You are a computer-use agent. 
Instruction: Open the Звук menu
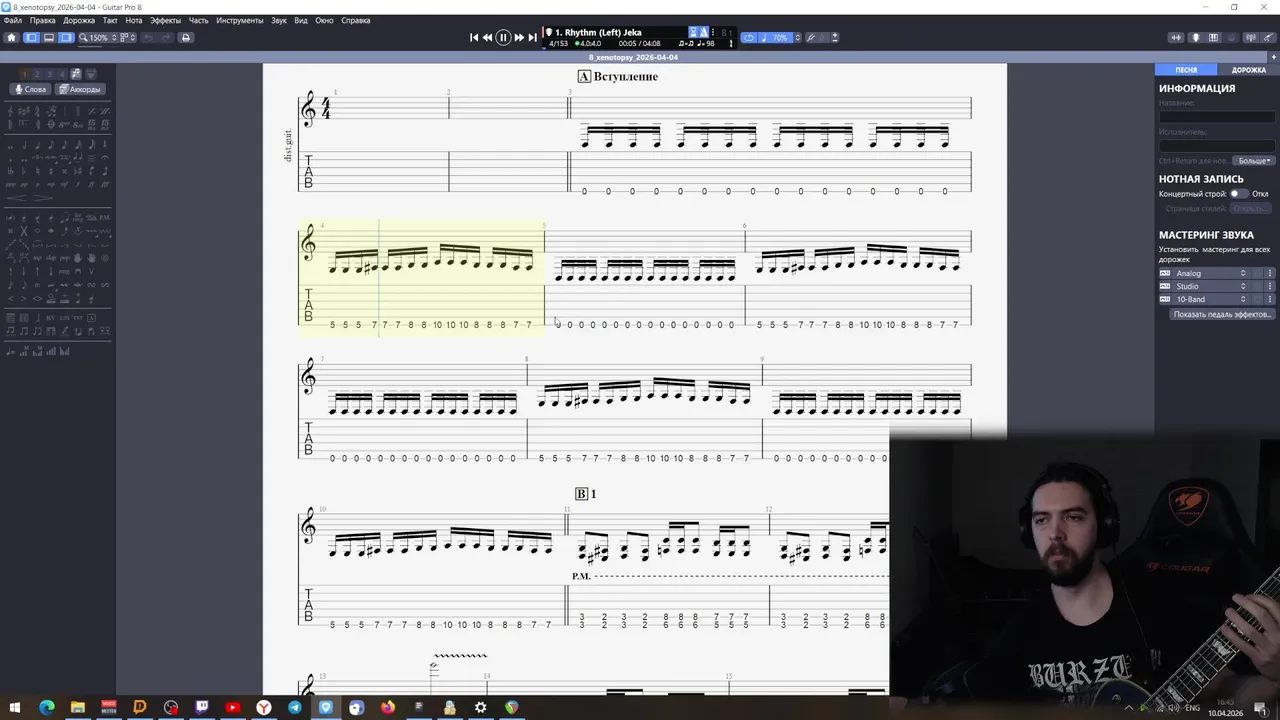point(279,20)
